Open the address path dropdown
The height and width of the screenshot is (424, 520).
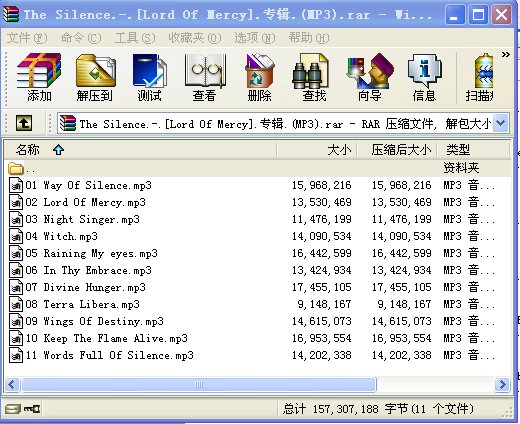pyautogui.click(x=501, y=123)
